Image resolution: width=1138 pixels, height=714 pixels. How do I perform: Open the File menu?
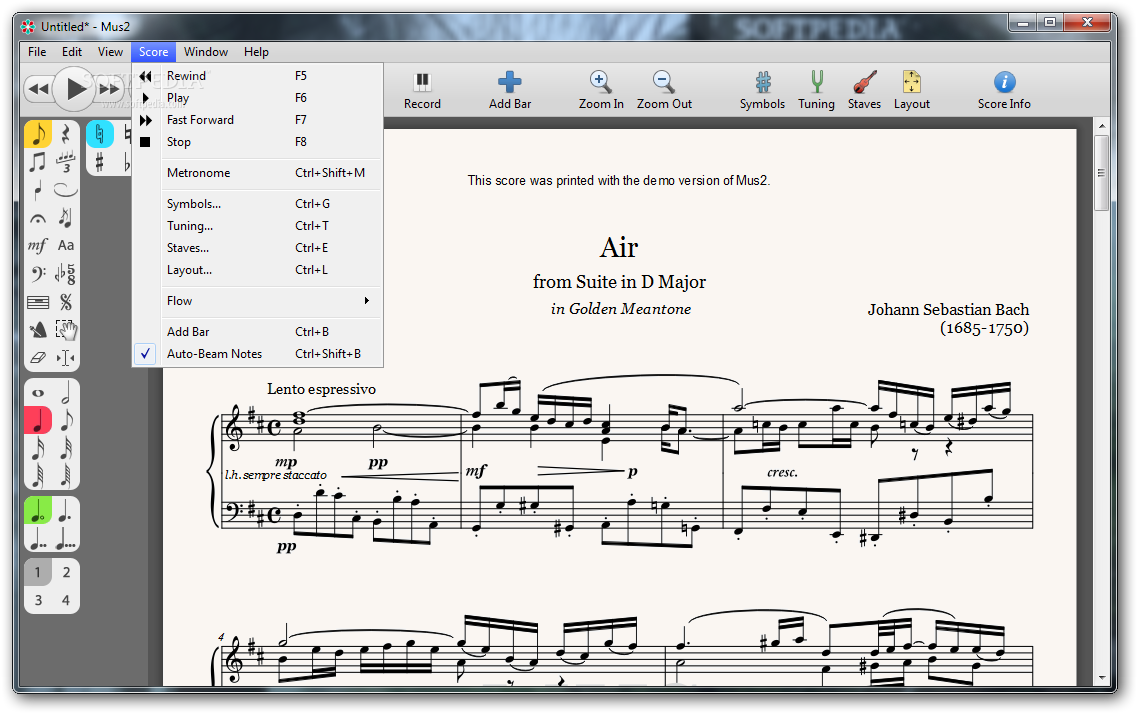point(37,52)
